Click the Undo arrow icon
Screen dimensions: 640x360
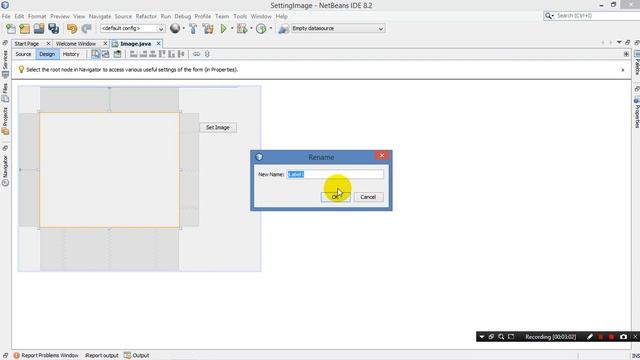[x=72, y=29]
